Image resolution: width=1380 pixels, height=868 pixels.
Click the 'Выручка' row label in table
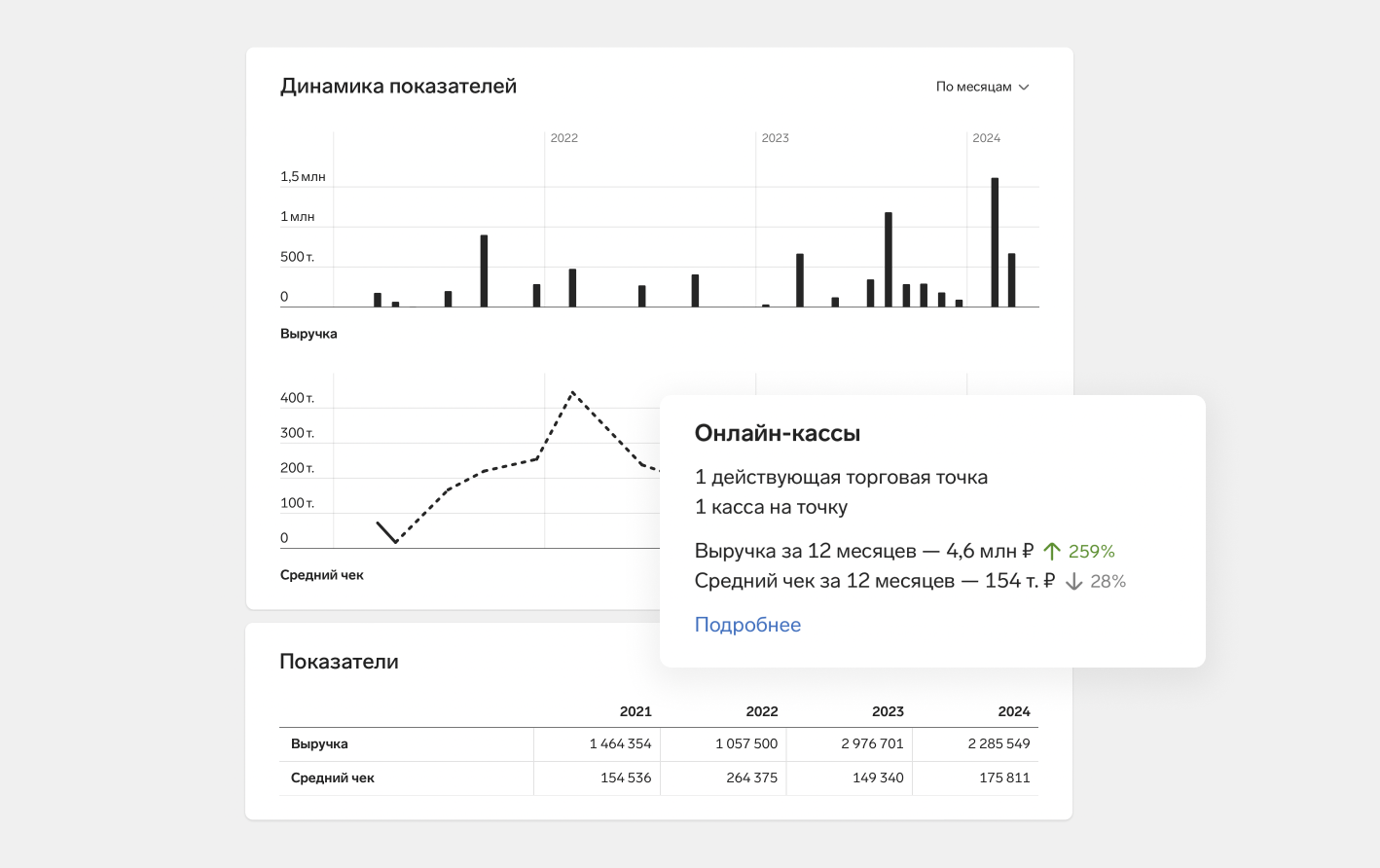click(x=319, y=744)
